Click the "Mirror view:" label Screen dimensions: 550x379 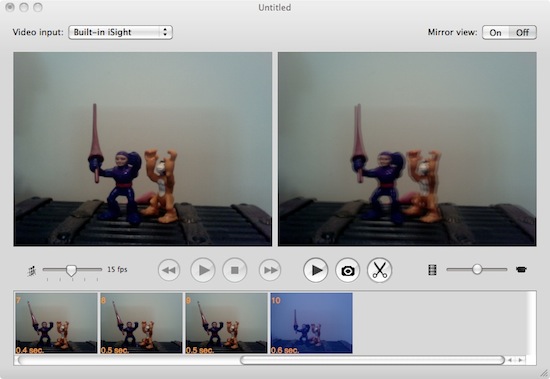[x=452, y=32]
